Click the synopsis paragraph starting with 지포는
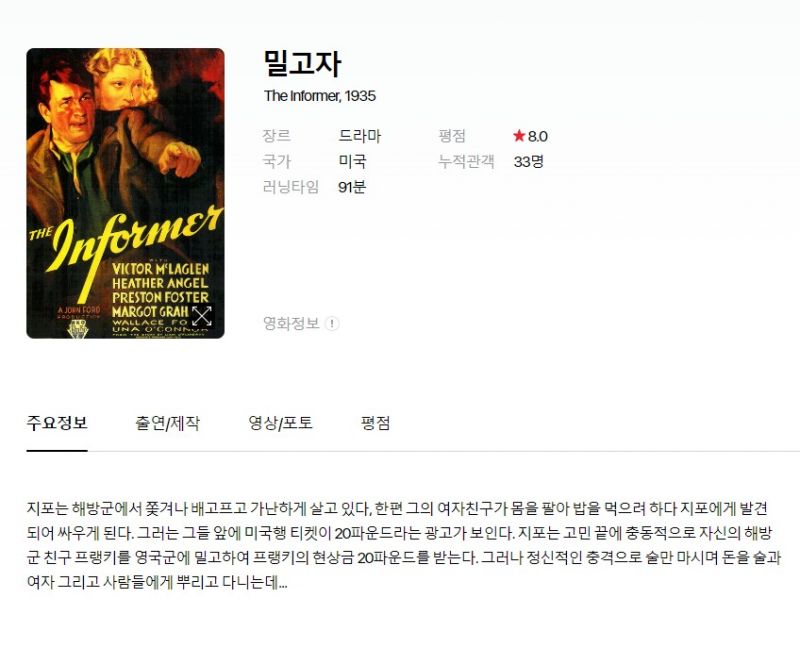This screenshot has height=648, width=800. (x=404, y=545)
